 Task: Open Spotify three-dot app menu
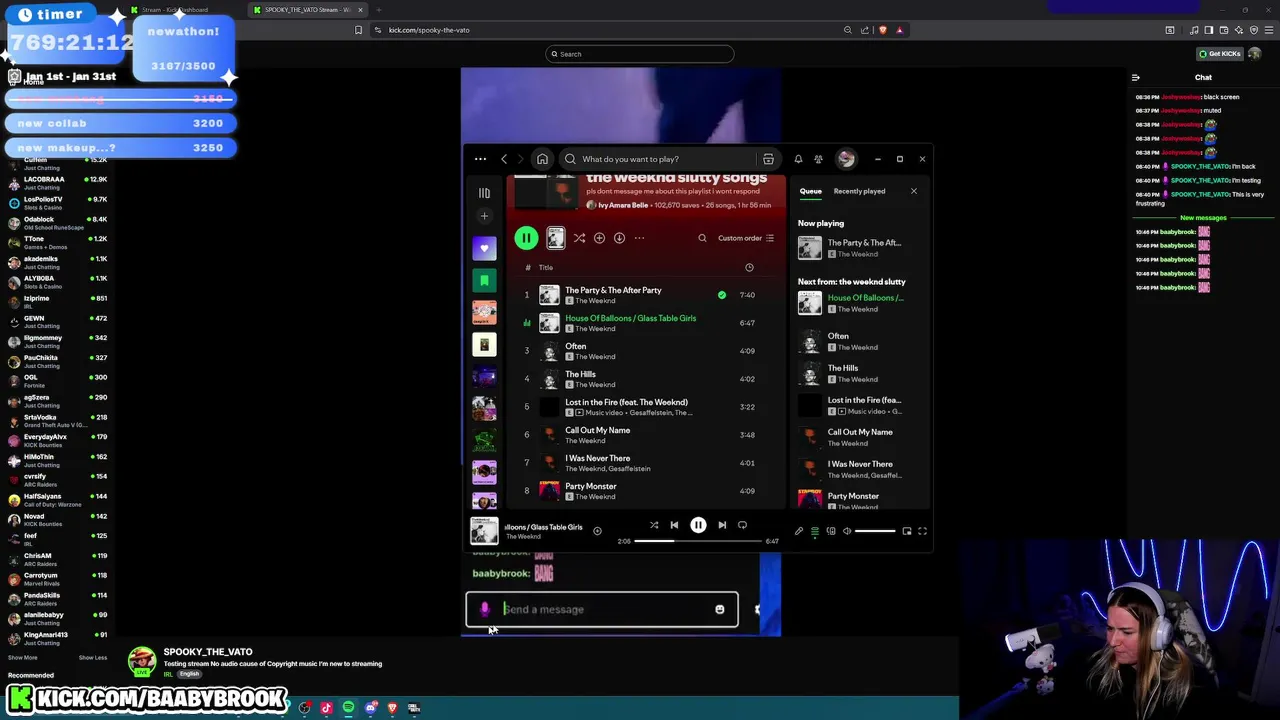(480, 159)
